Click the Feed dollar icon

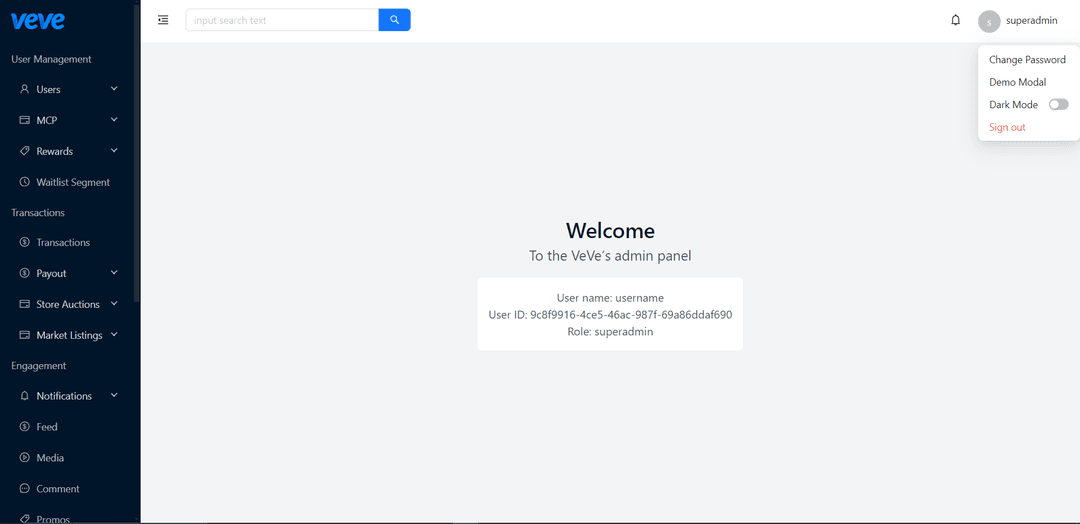click(x=25, y=427)
